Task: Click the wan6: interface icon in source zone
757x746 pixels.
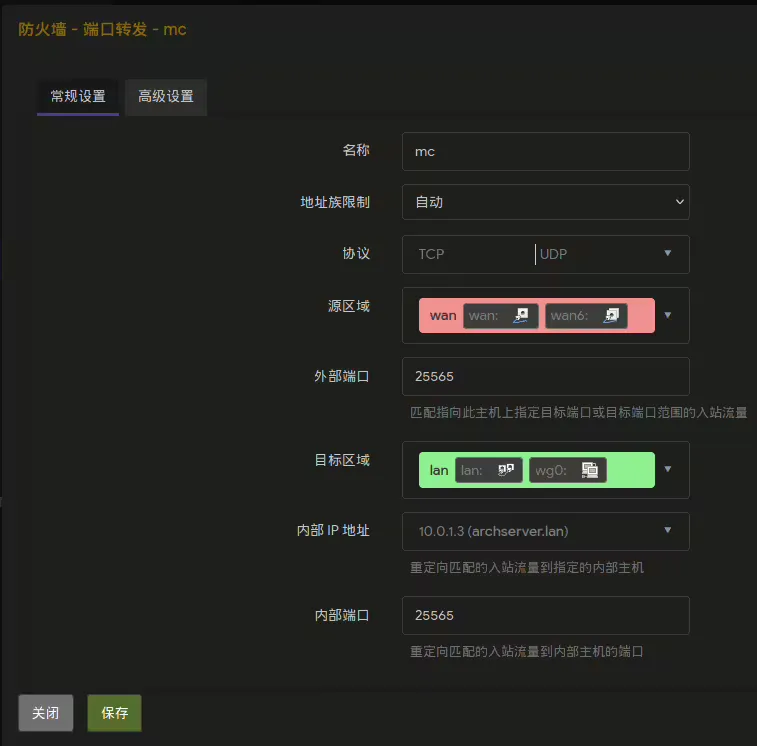Action: pyautogui.click(x=611, y=316)
